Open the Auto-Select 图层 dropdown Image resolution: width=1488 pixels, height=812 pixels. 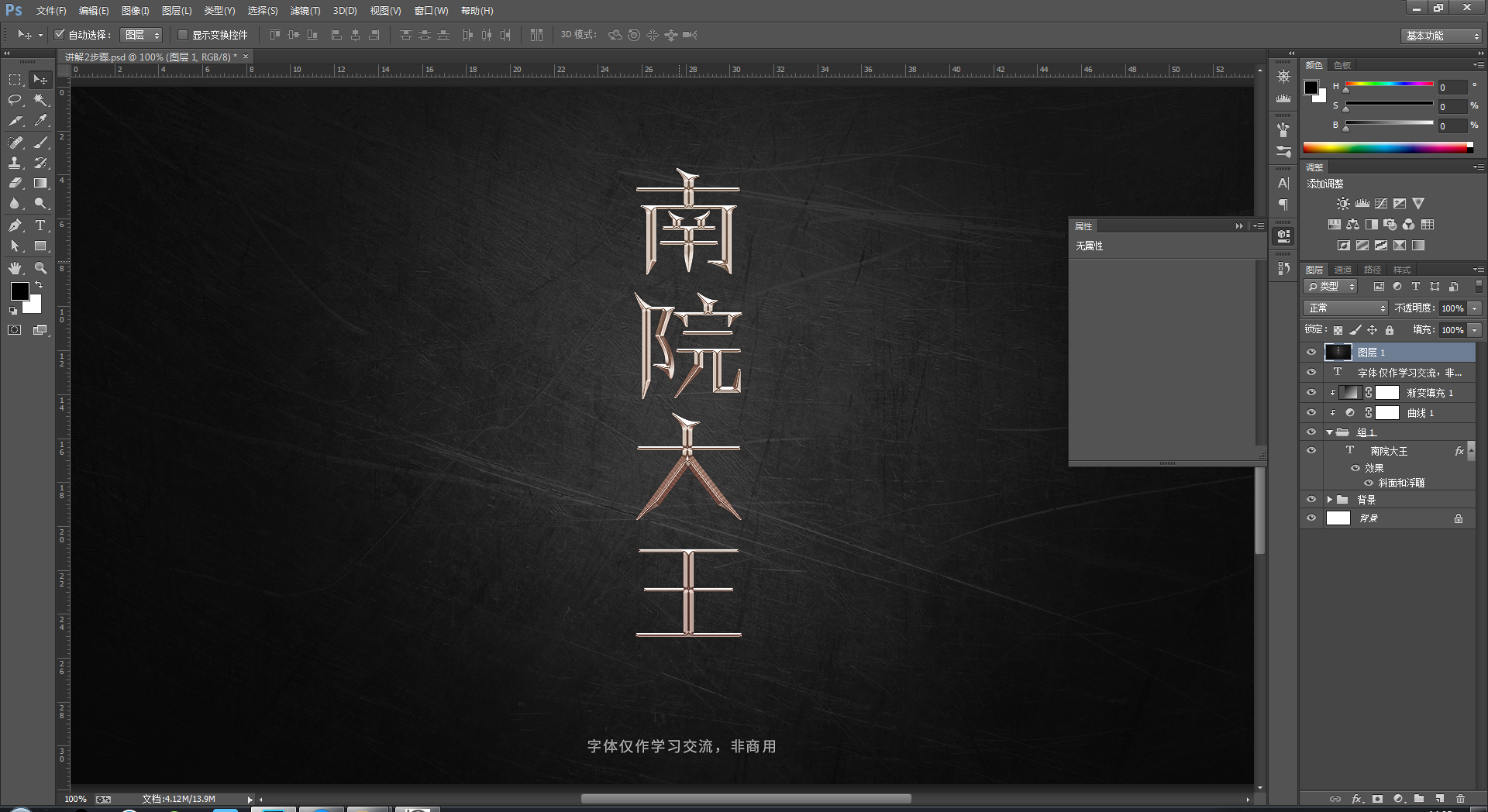pyautogui.click(x=142, y=35)
